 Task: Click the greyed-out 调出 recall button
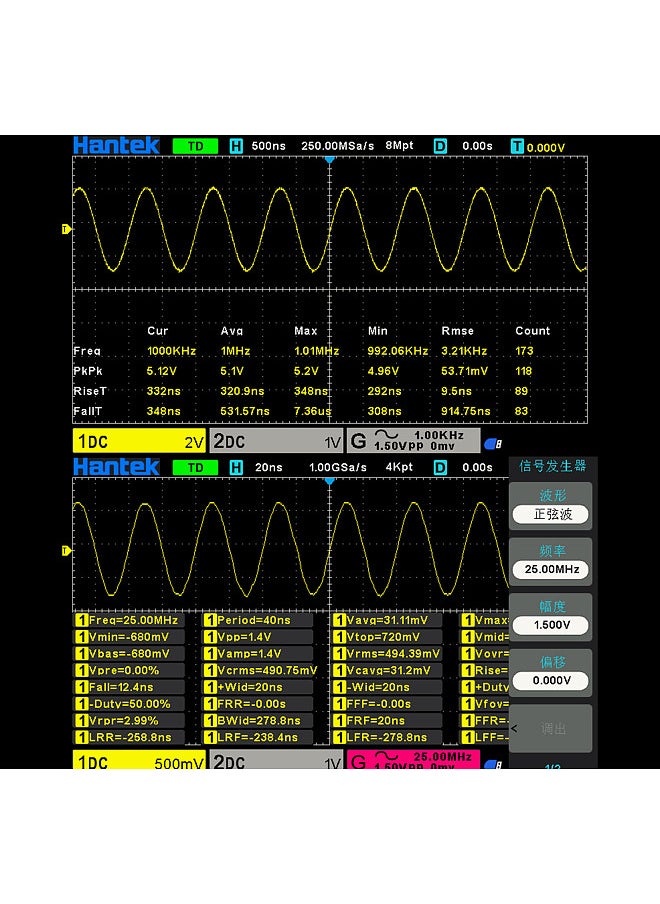551,729
